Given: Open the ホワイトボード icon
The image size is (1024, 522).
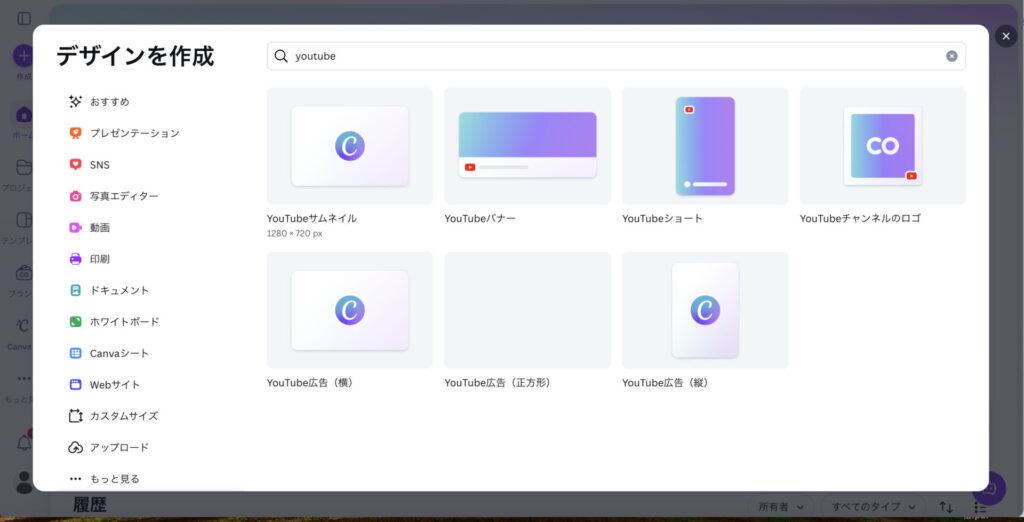Looking at the screenshot, I should click(75, 322).
